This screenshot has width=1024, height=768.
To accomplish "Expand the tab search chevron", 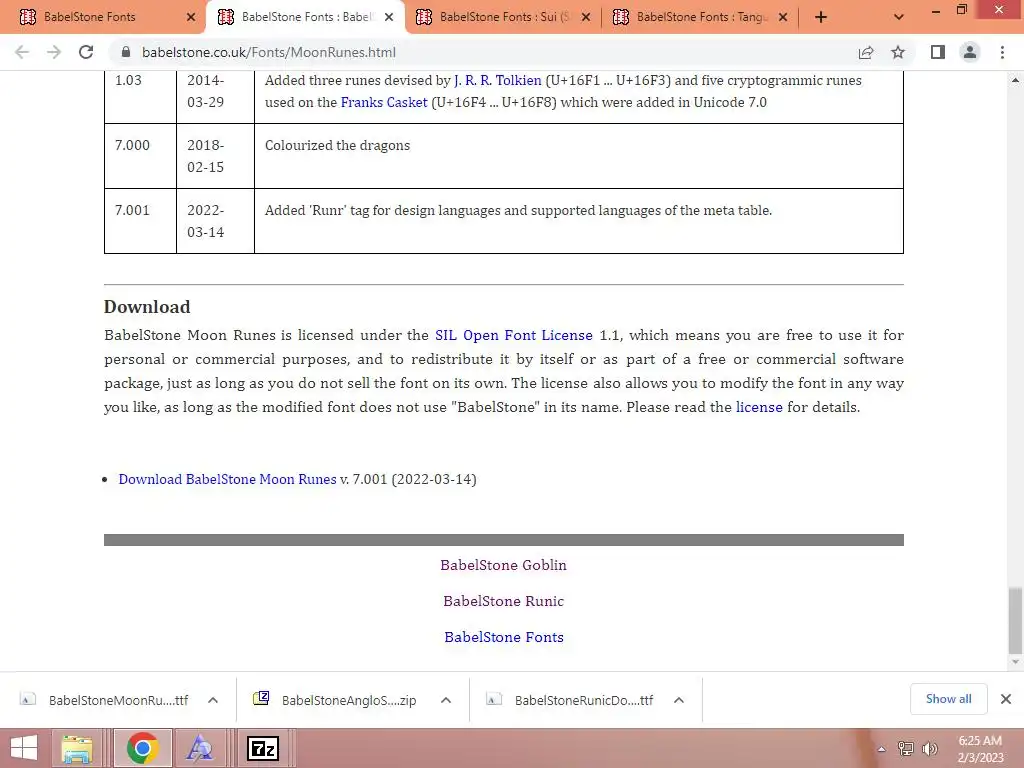I will pos(899,17).
